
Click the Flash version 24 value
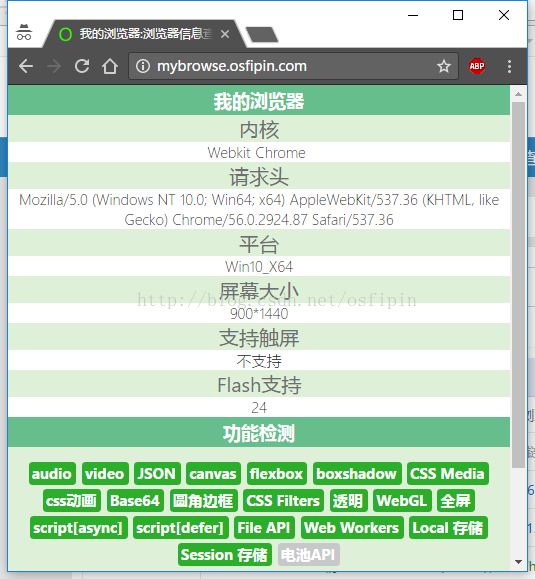pos(259,408)
